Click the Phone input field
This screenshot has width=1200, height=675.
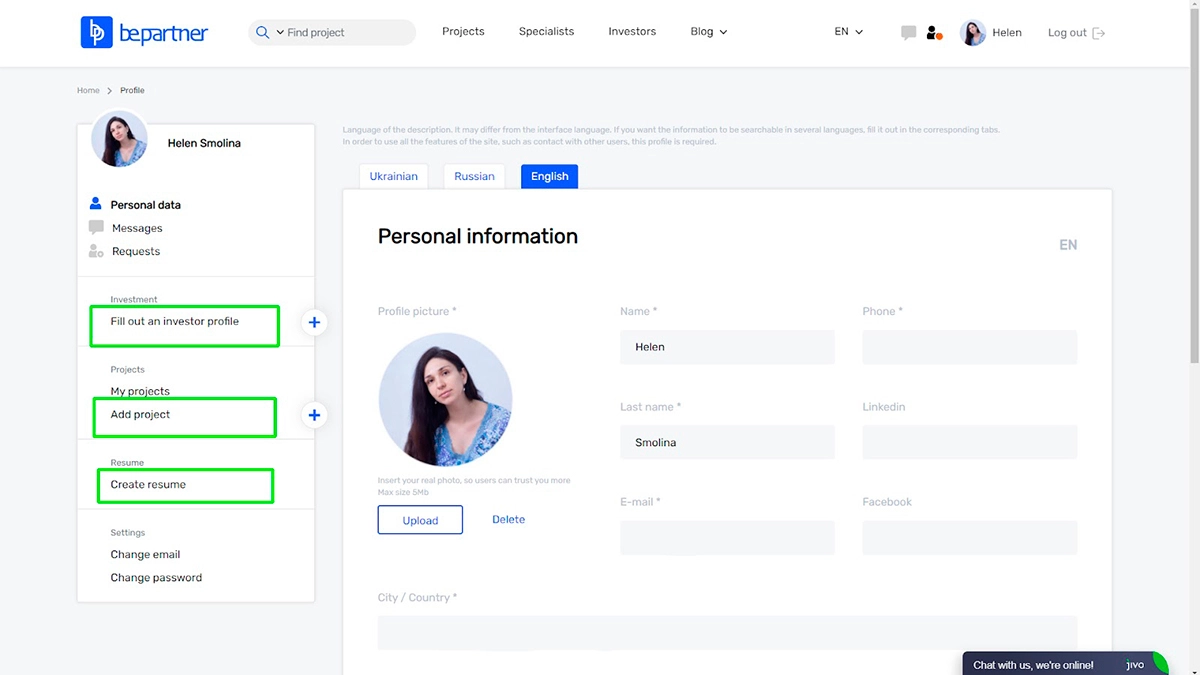click(970, 347)
